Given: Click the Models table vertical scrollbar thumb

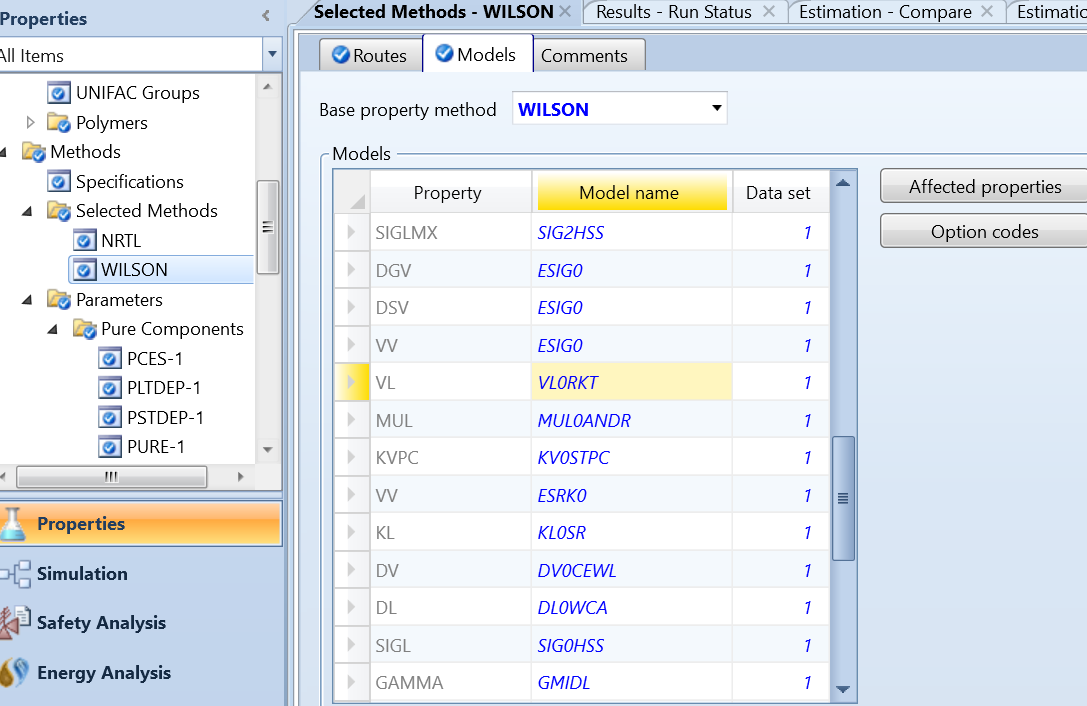Looking at the screenshot, I should 843,498.
